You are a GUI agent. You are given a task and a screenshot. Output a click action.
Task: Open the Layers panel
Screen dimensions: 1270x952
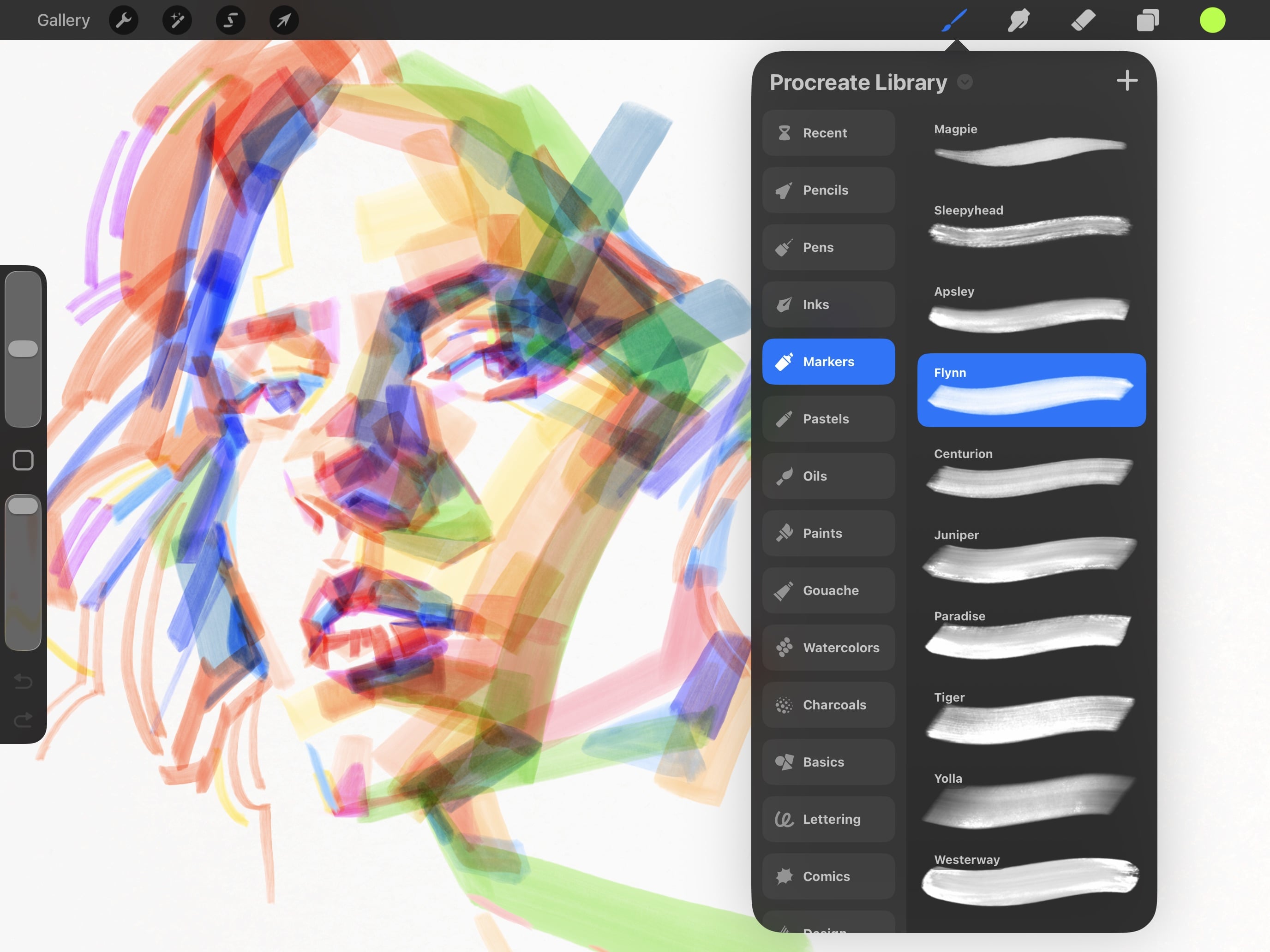[x=1148, y=19]
